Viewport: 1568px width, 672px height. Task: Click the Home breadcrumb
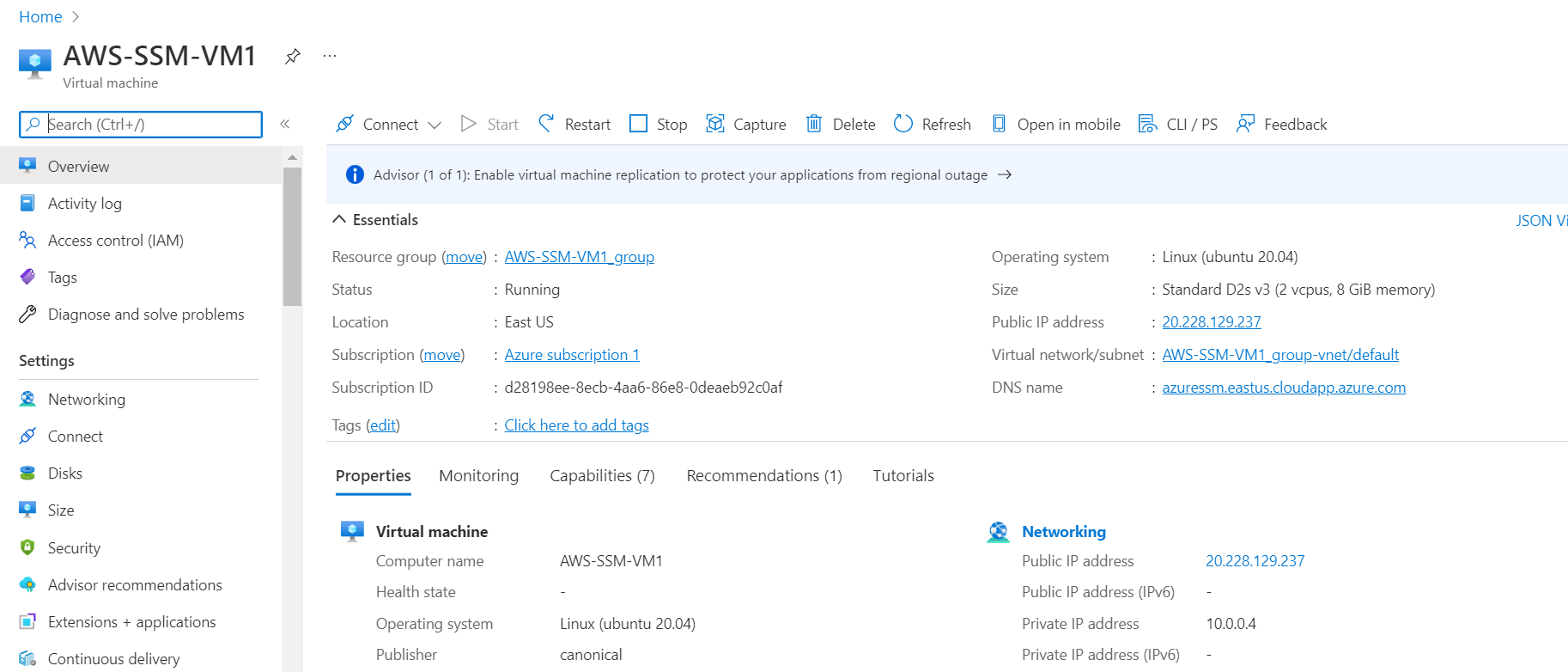(x=40, y=17)
